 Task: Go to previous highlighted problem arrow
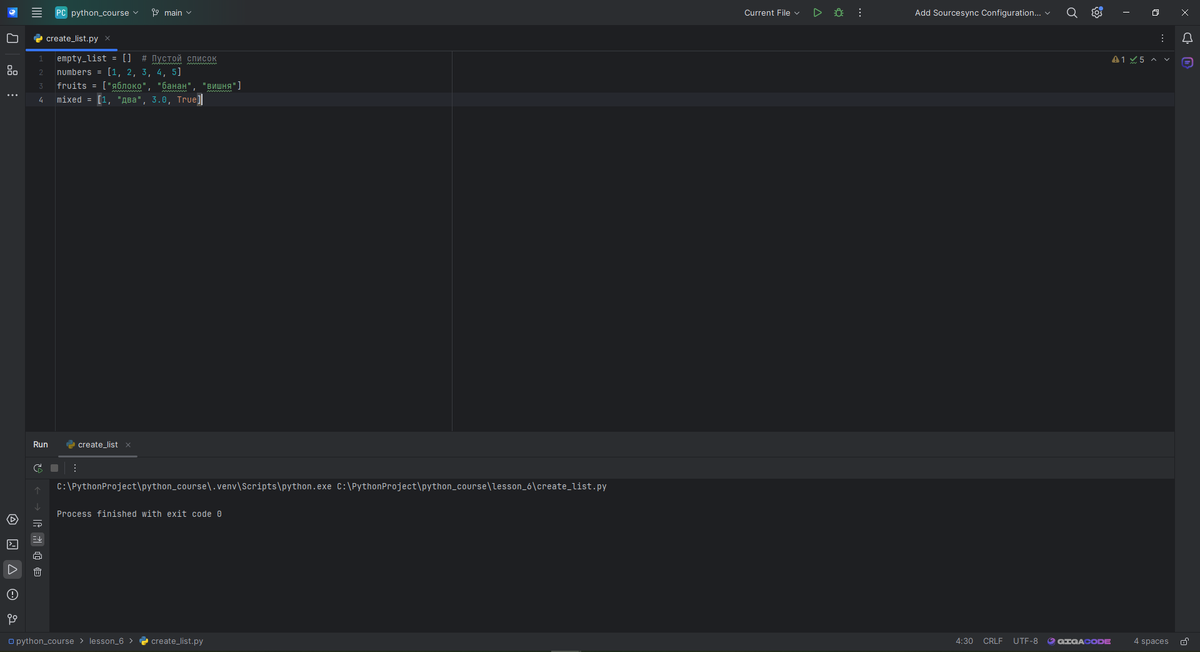tap(1153, 59)
